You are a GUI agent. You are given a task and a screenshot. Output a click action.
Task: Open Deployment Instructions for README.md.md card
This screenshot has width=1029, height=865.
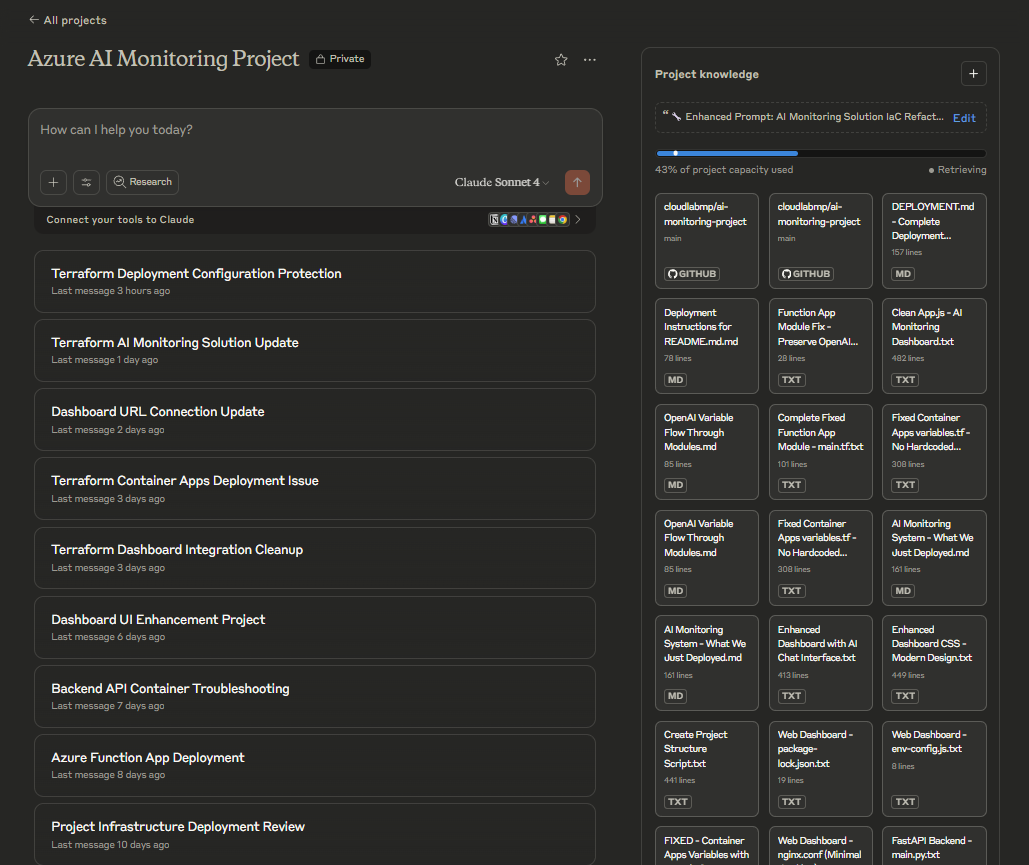(x=707, y=347)
